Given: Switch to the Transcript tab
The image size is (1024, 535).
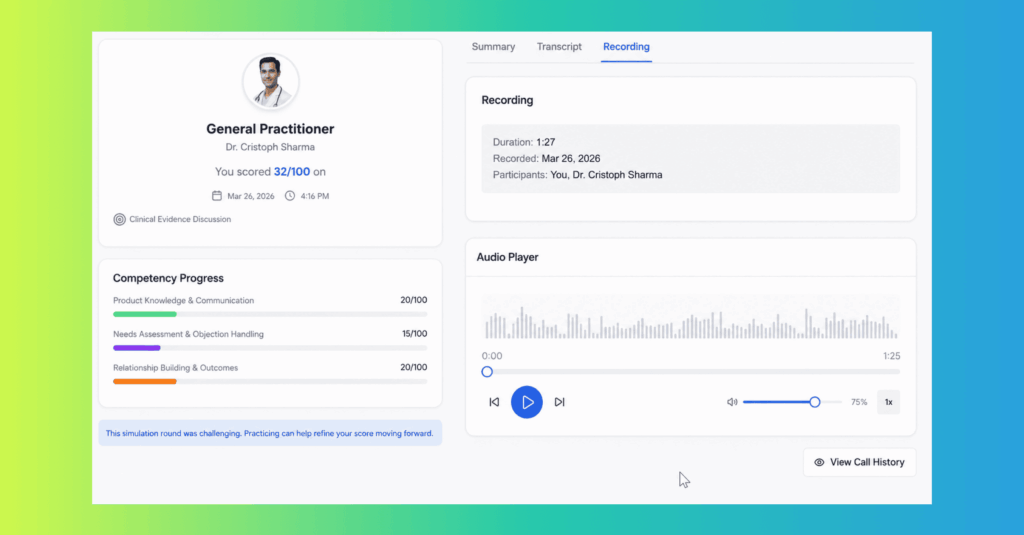Looking at the screenshot, I should [559, 47].
